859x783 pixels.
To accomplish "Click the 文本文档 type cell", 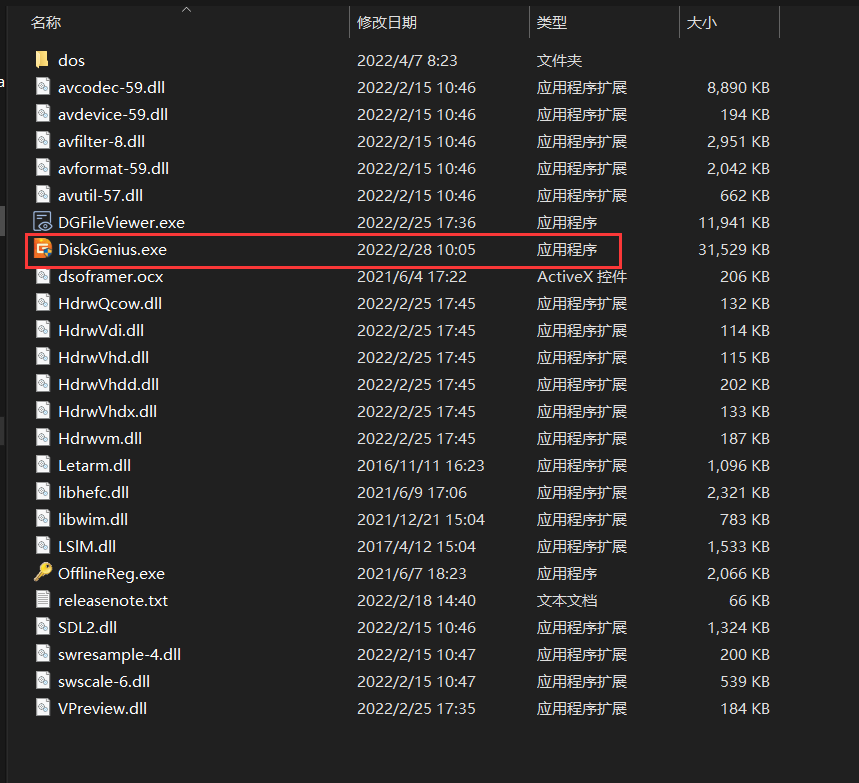I will pos(567,601).
